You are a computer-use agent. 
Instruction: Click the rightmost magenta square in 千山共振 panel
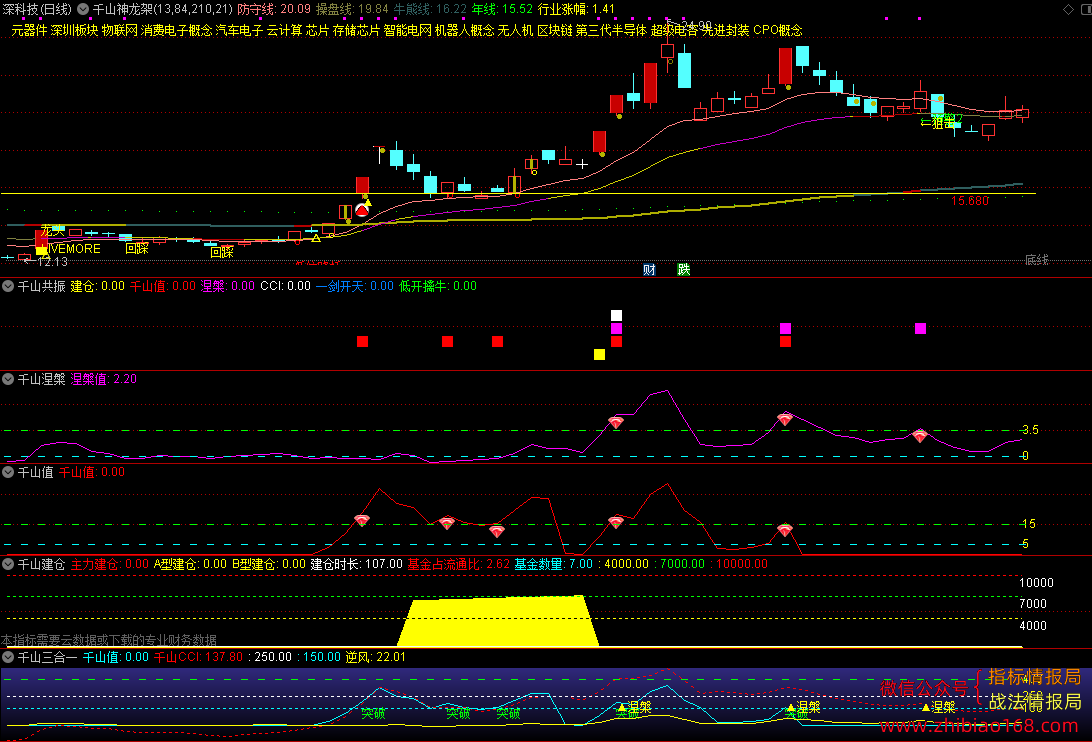tap(921, 328)
